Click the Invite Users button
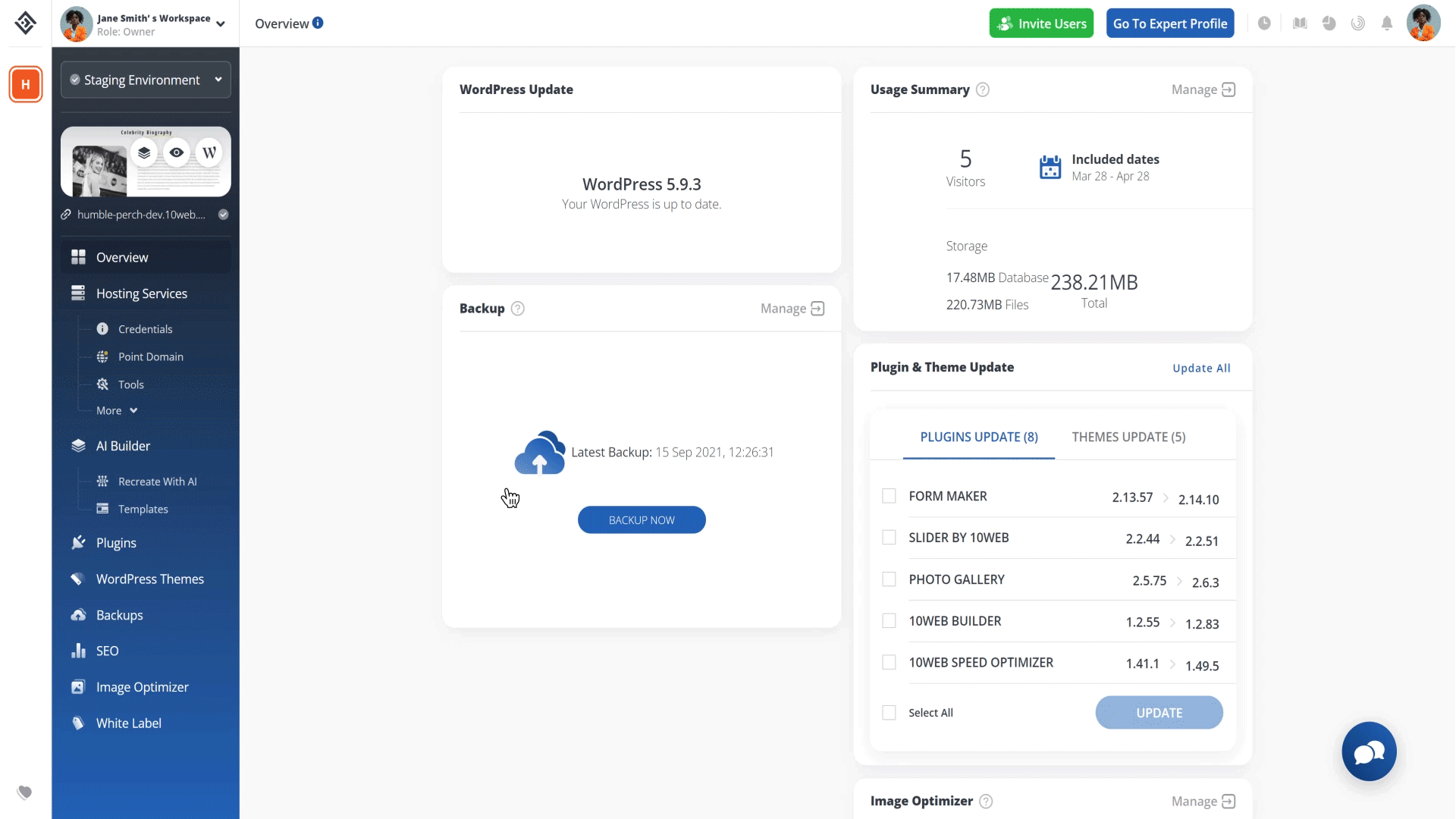Viewport: 1456px width, 819px height. tap(1041, 24)
